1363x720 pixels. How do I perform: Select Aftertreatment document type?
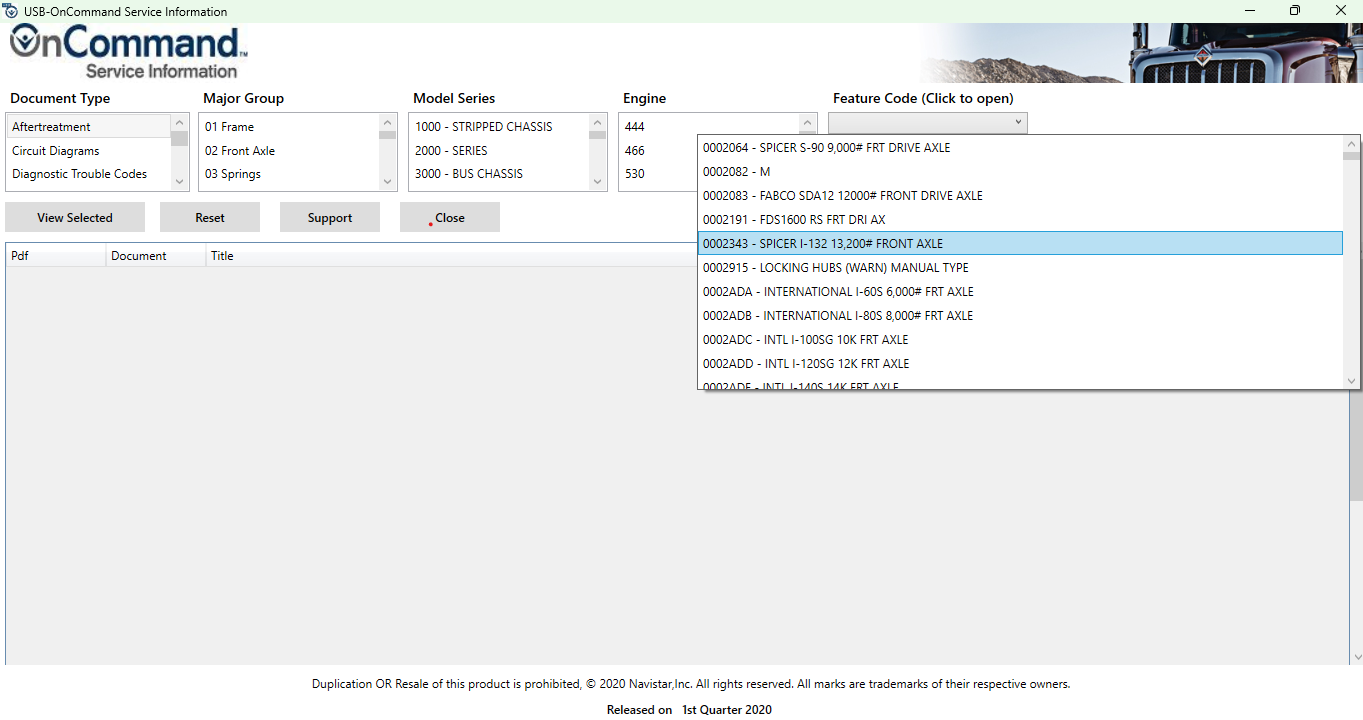point(88,127)
